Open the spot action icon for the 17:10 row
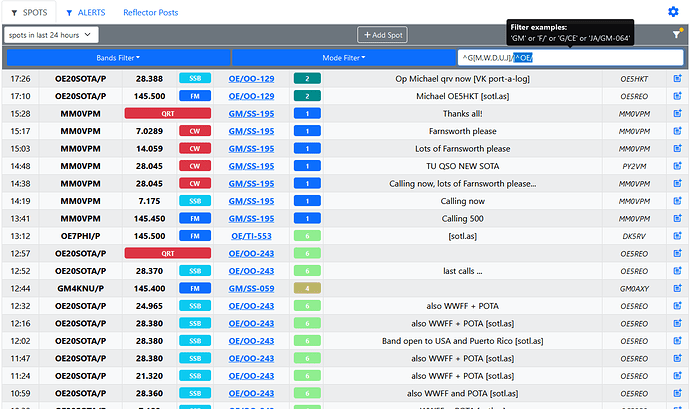This screenshot has height=409, width=690. click(677, 96)
